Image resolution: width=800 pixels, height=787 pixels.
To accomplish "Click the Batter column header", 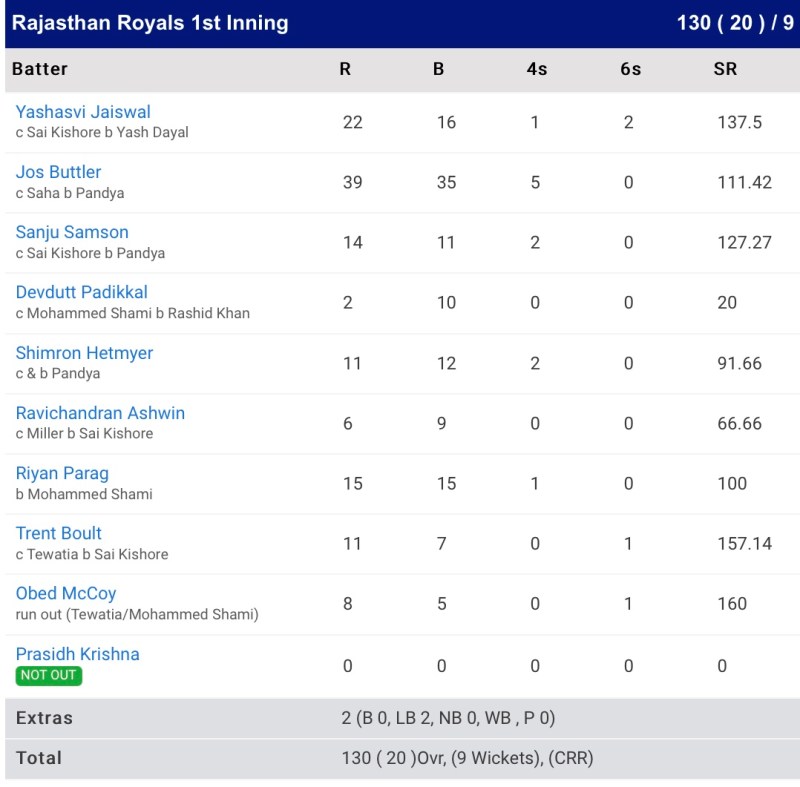I will (40, 69).
